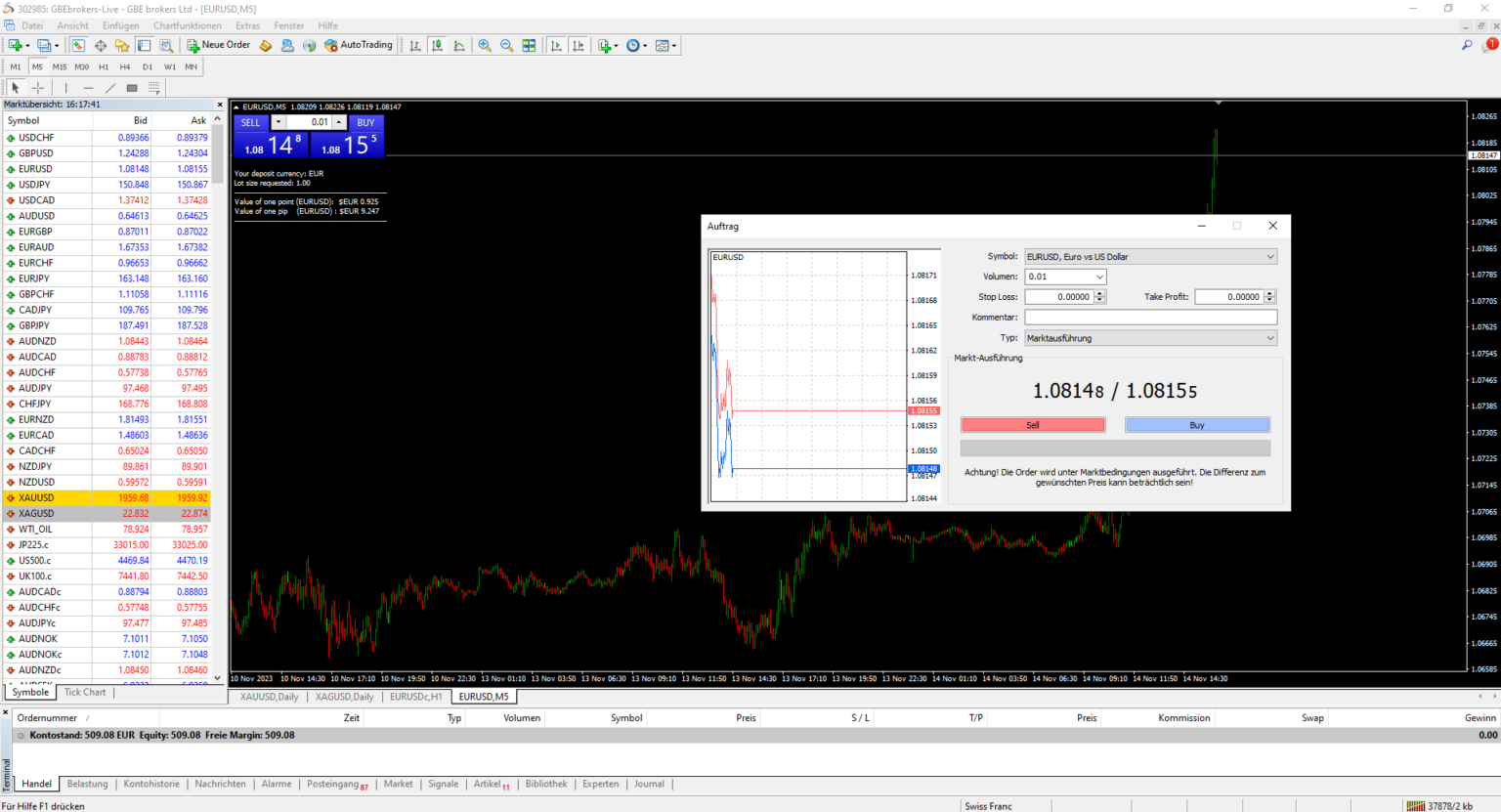Open the Symbol dropdown in the Auftrag window
The width and height of the screenshot is (1501, 812).
click(x=1269, y=256)
